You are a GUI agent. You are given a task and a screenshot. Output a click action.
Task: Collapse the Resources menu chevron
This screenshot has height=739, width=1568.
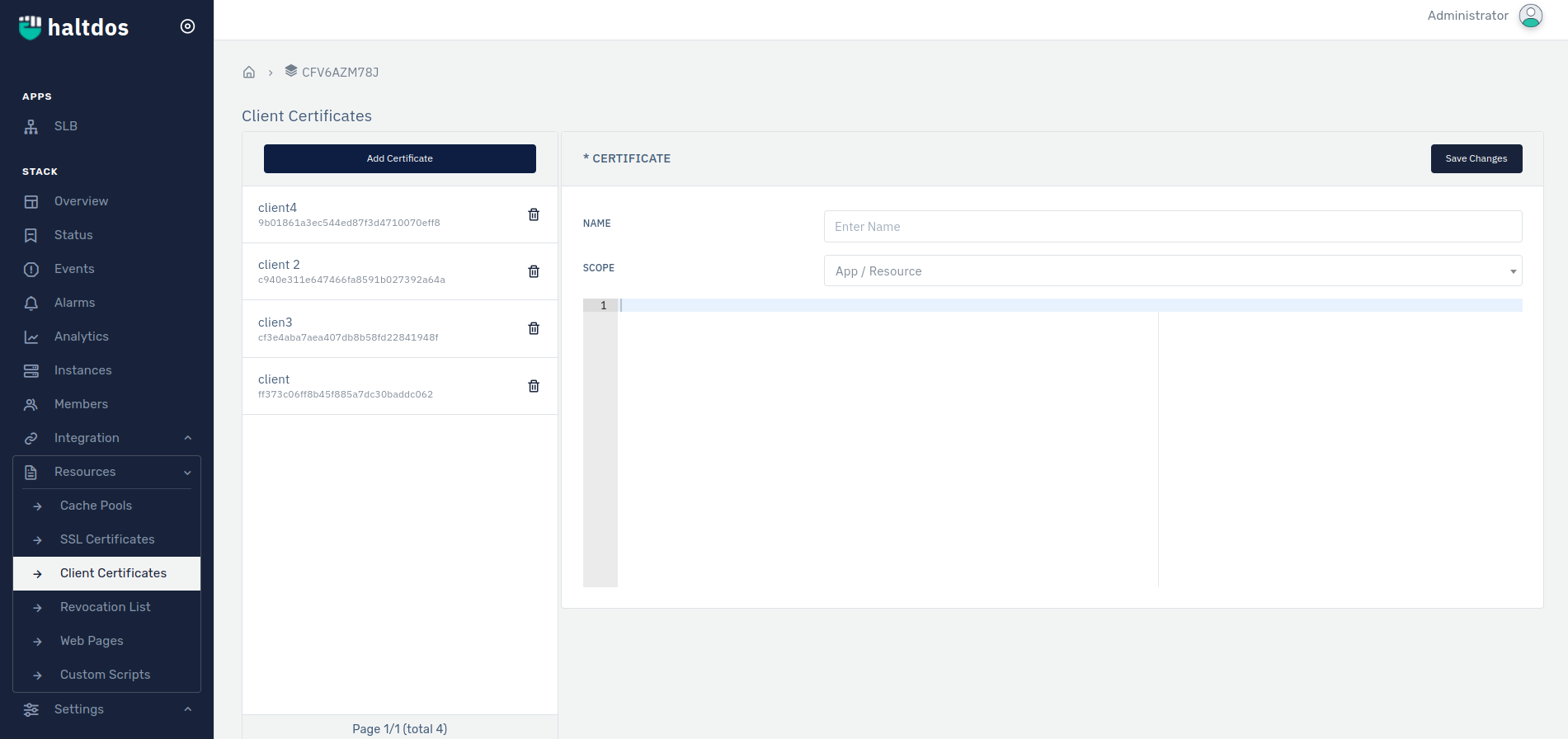(x=187, y=473)
